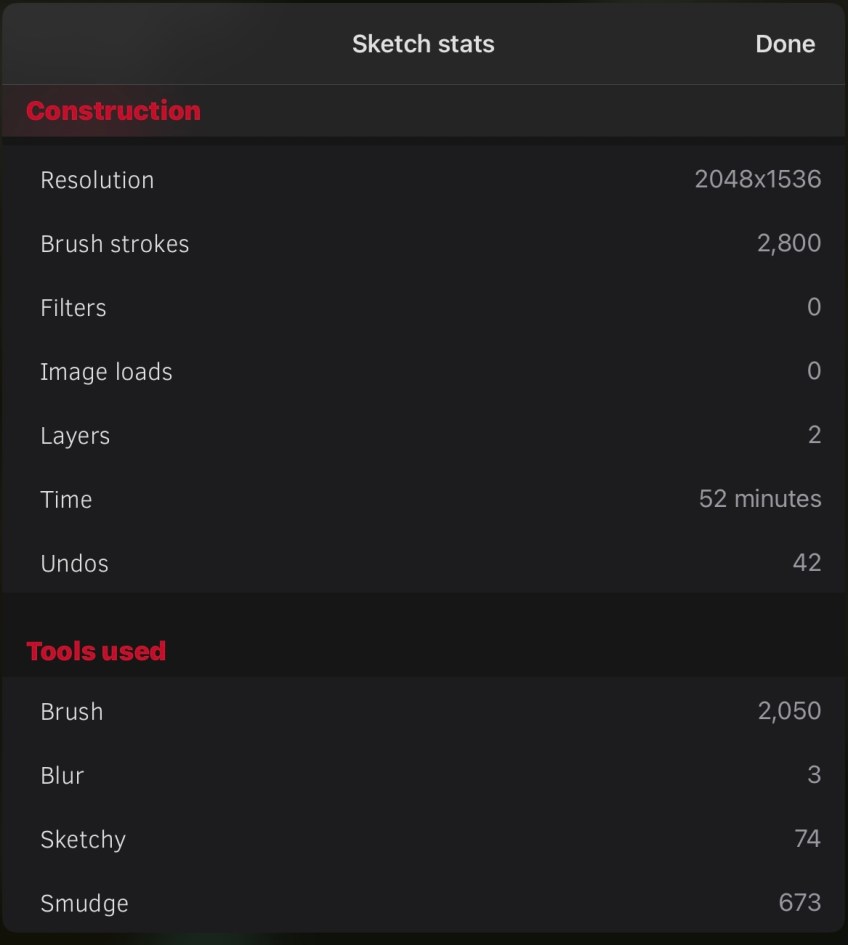Select the Blur tool row label
The width and height of the screenshot is (848, 945).
pos(62,776)
